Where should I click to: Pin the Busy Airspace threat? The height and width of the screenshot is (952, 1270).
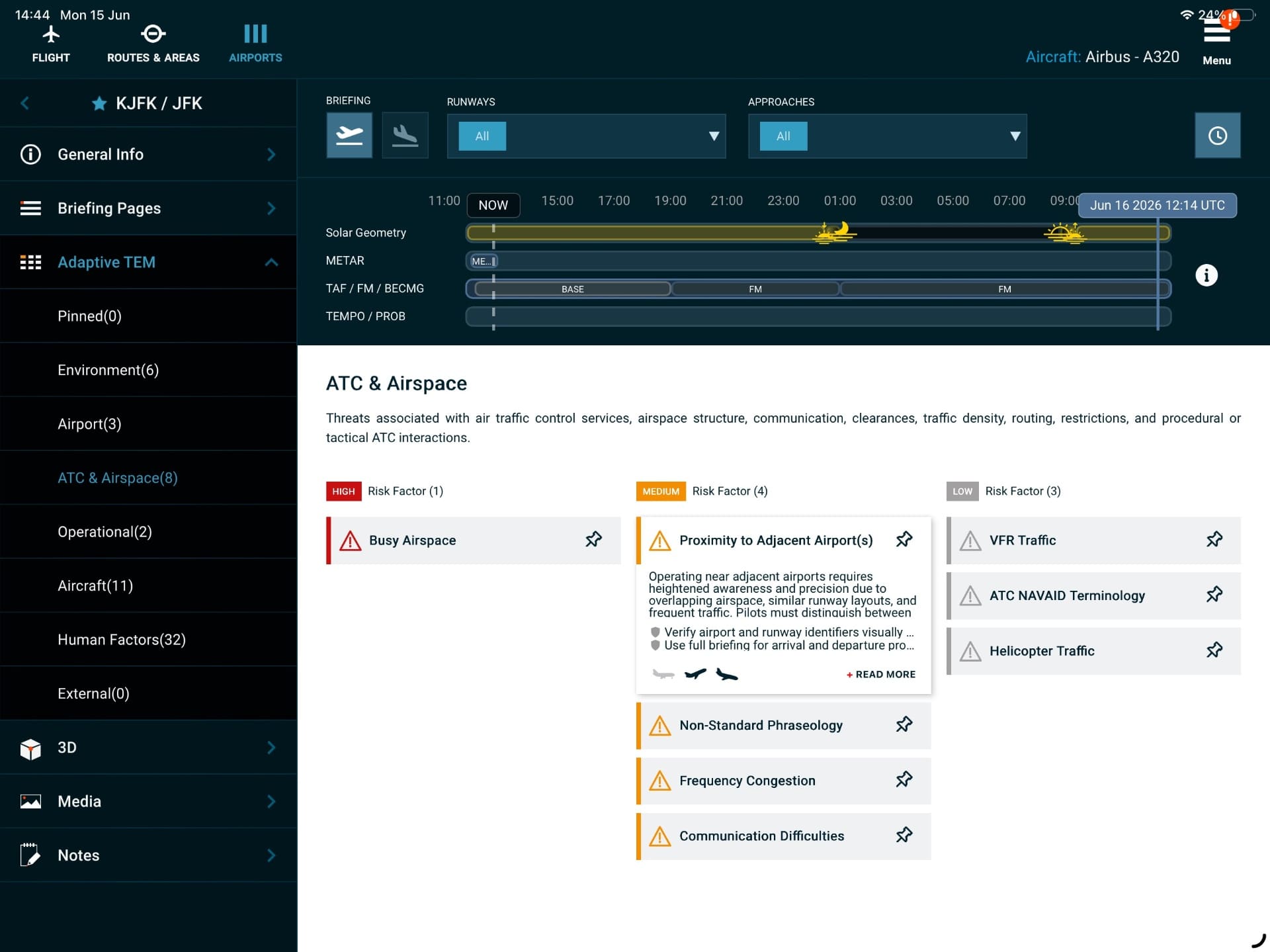click(x=593, y=540)
